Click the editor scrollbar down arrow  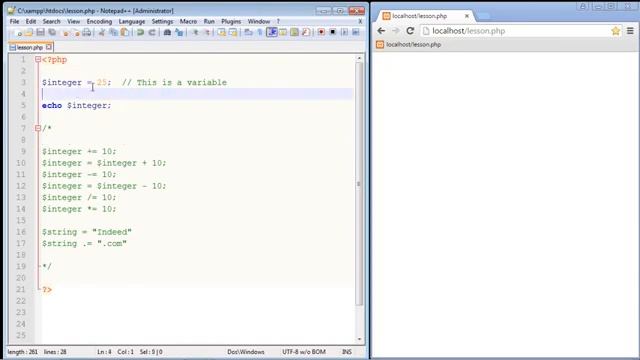tap(359, 339)
